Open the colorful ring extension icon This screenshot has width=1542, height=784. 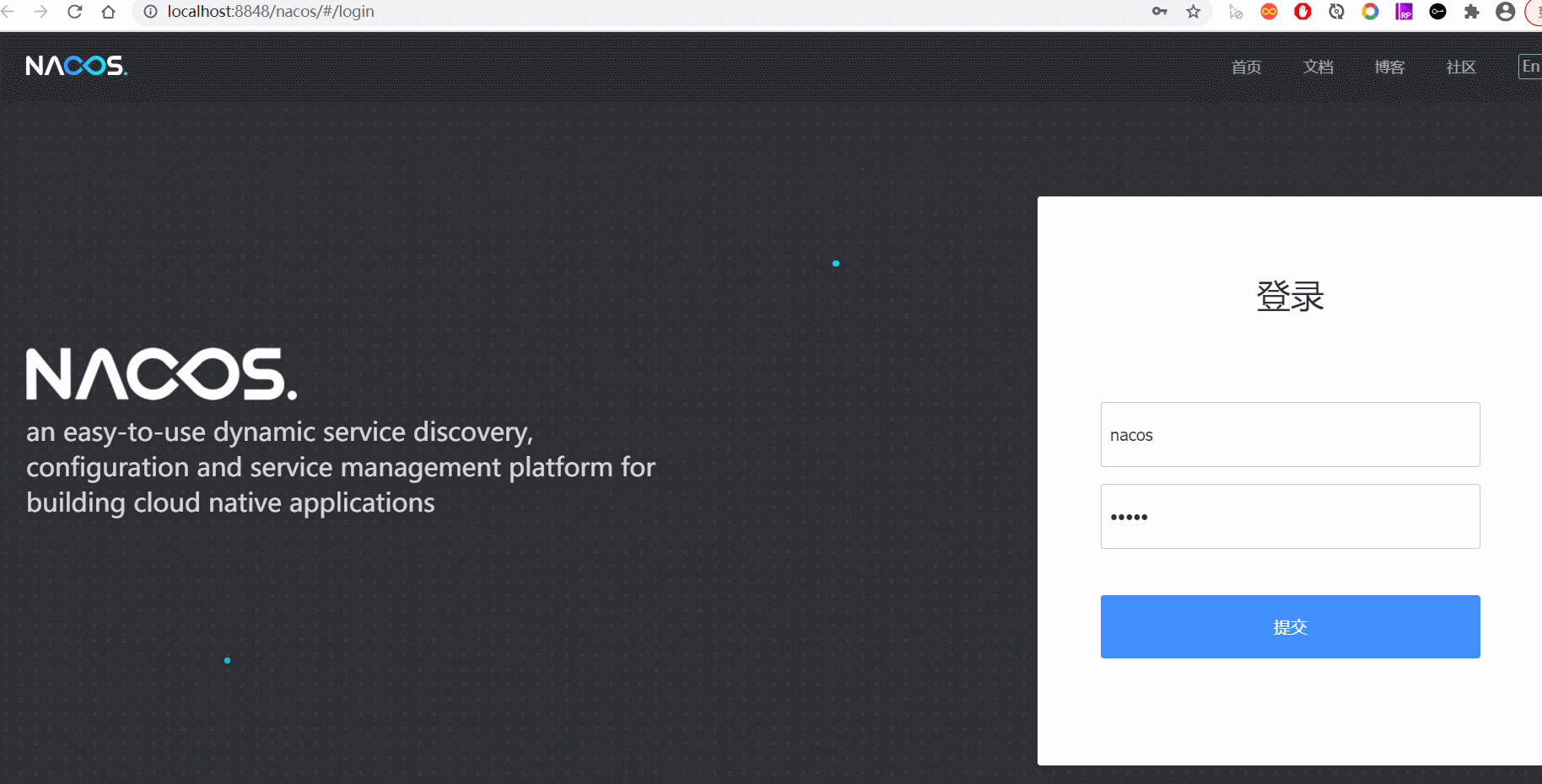coord(1371,12)
